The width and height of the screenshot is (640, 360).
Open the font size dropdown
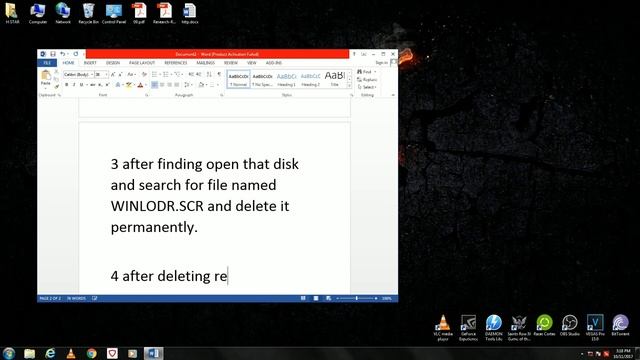coord(107,75)
